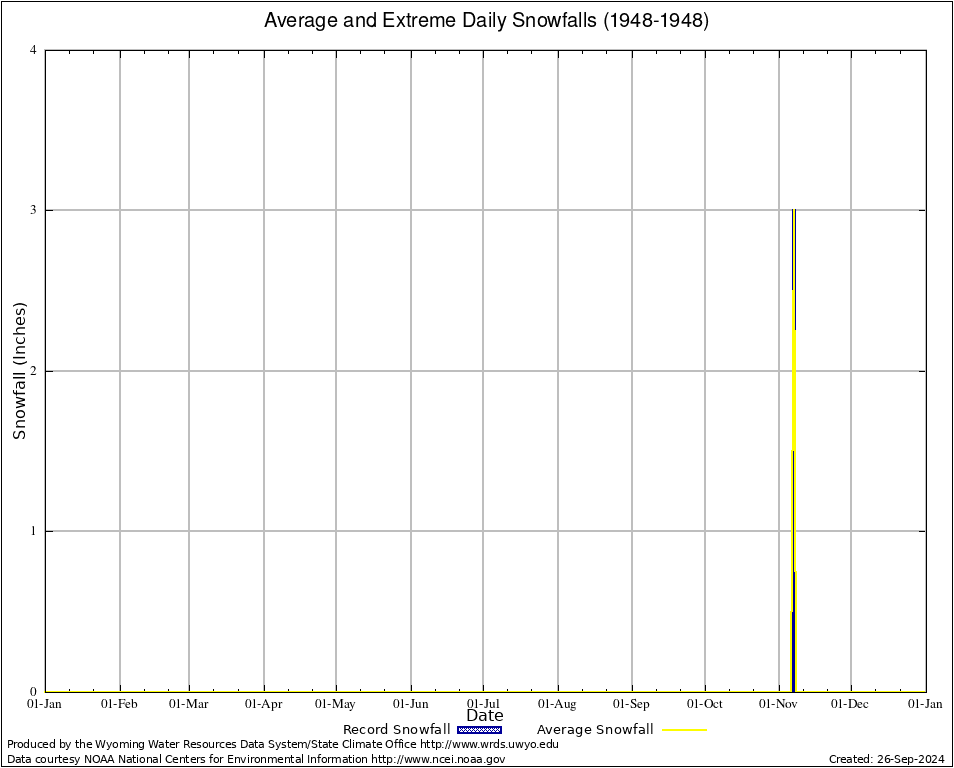954x768 pixels.
Task: Click the 'Record Snowfall' legend text
Action: point(396,730)
